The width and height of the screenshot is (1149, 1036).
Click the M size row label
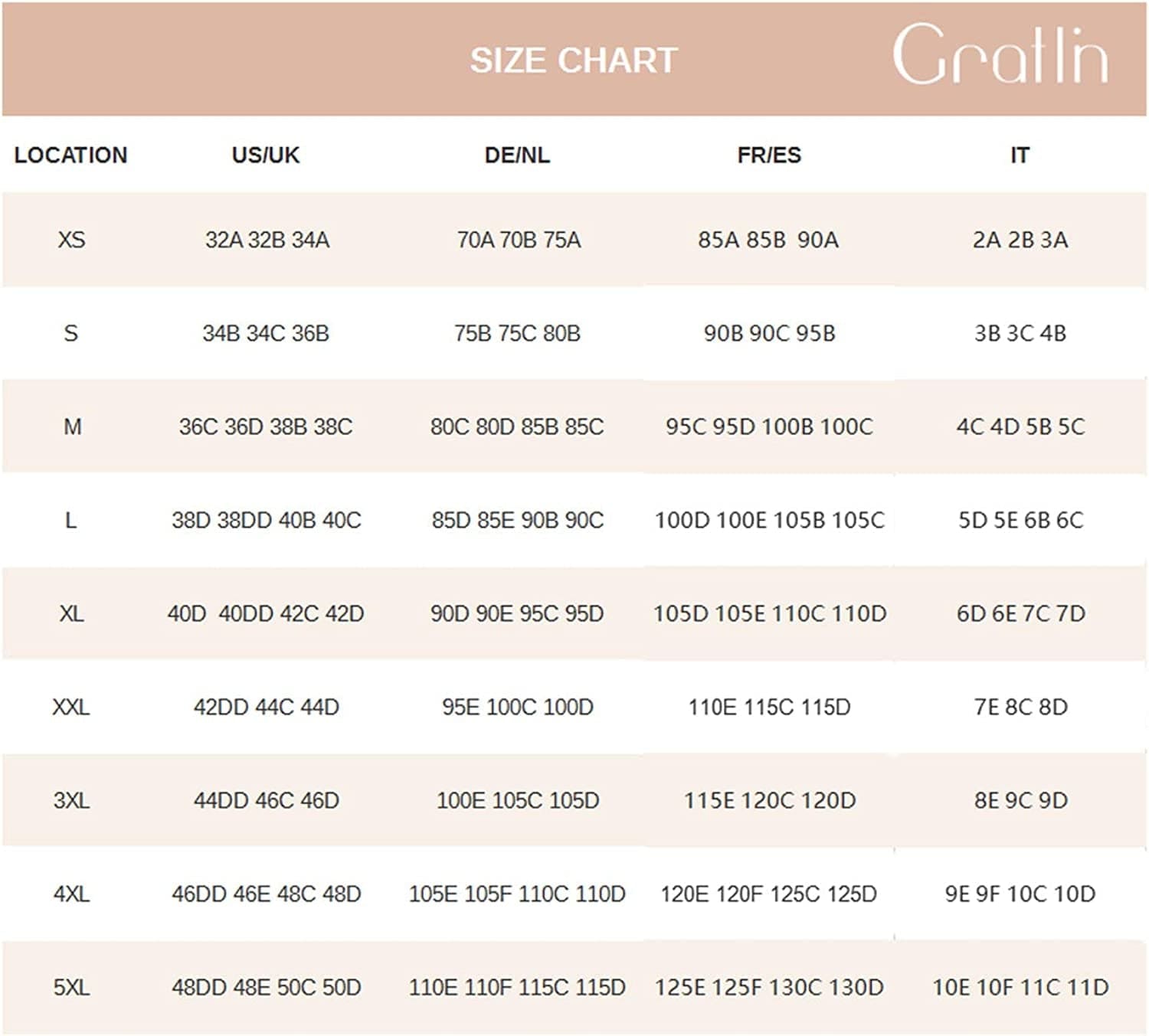72,426
